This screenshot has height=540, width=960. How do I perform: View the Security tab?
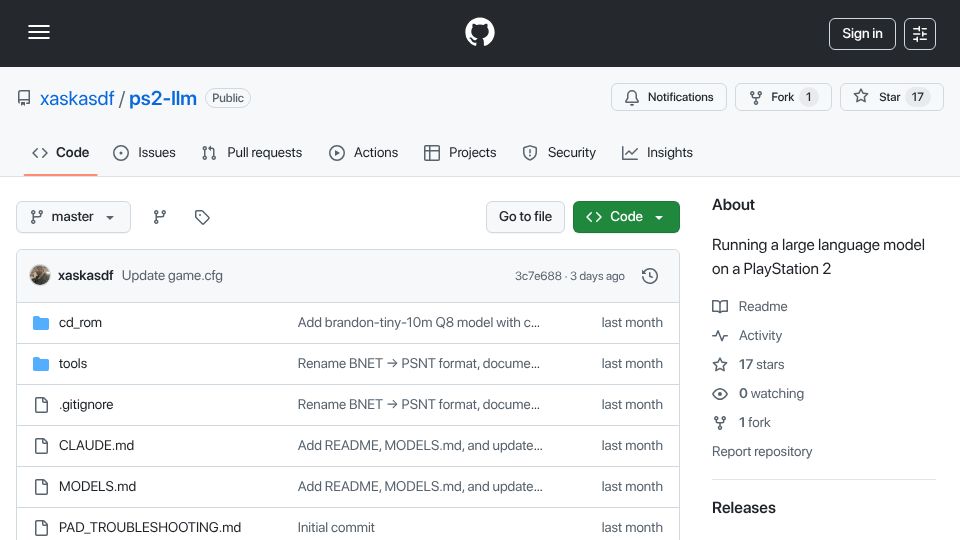pos(559,152)
